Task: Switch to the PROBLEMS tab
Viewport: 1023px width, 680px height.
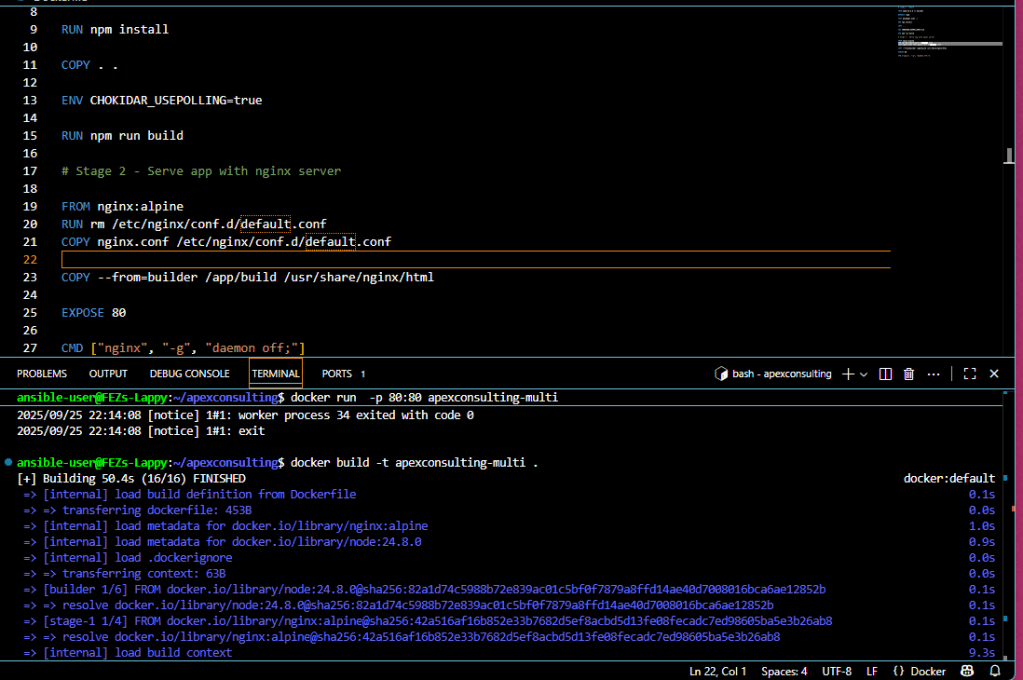Action: click(x=42, y=374)
